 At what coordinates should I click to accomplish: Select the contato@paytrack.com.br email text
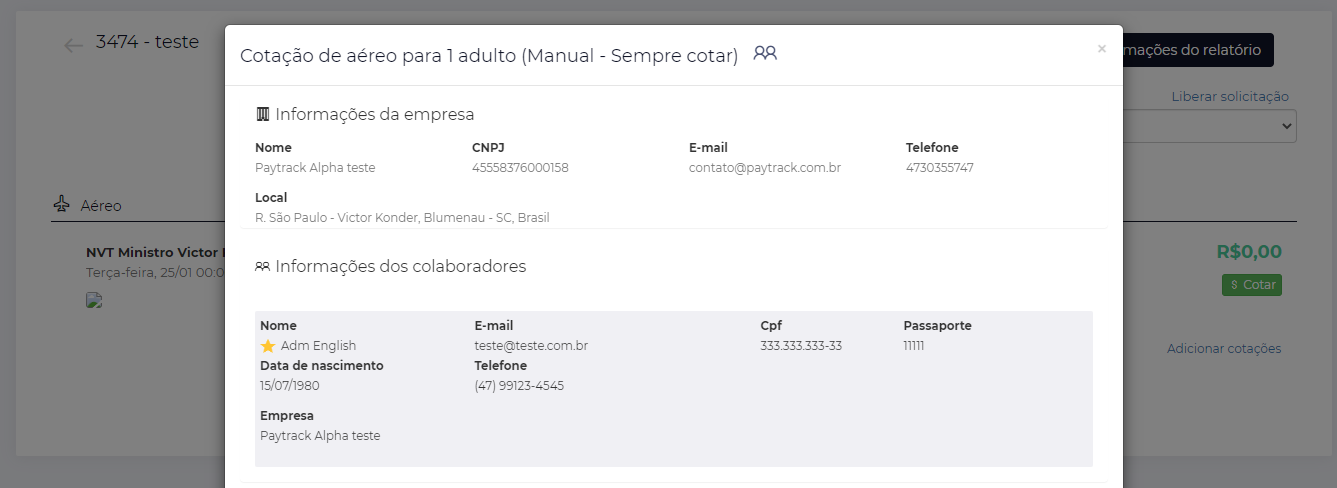pyautogui.click(x=765, y=168)
